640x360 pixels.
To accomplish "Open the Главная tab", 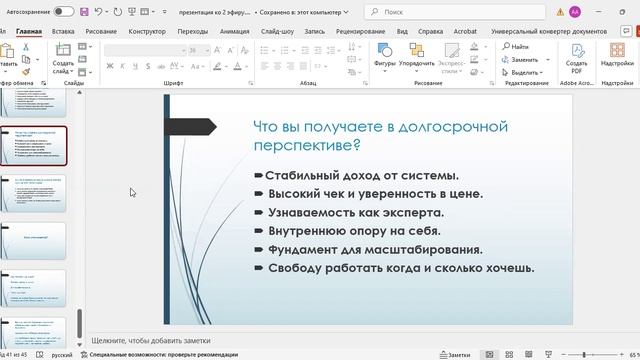I will [x=29, y=31].
